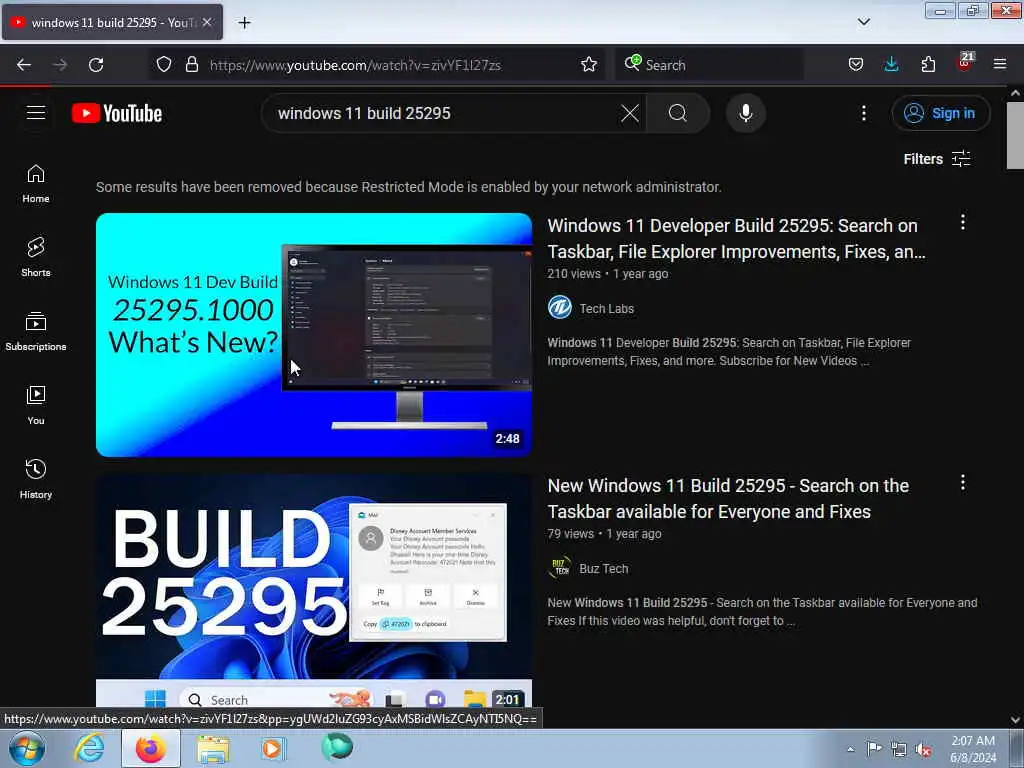Image resolution: width=1024 pixels, height=768 pixels.
Task: Show hidden tray icons arrow
Action: pyautogui.click(x=850, y=749)
